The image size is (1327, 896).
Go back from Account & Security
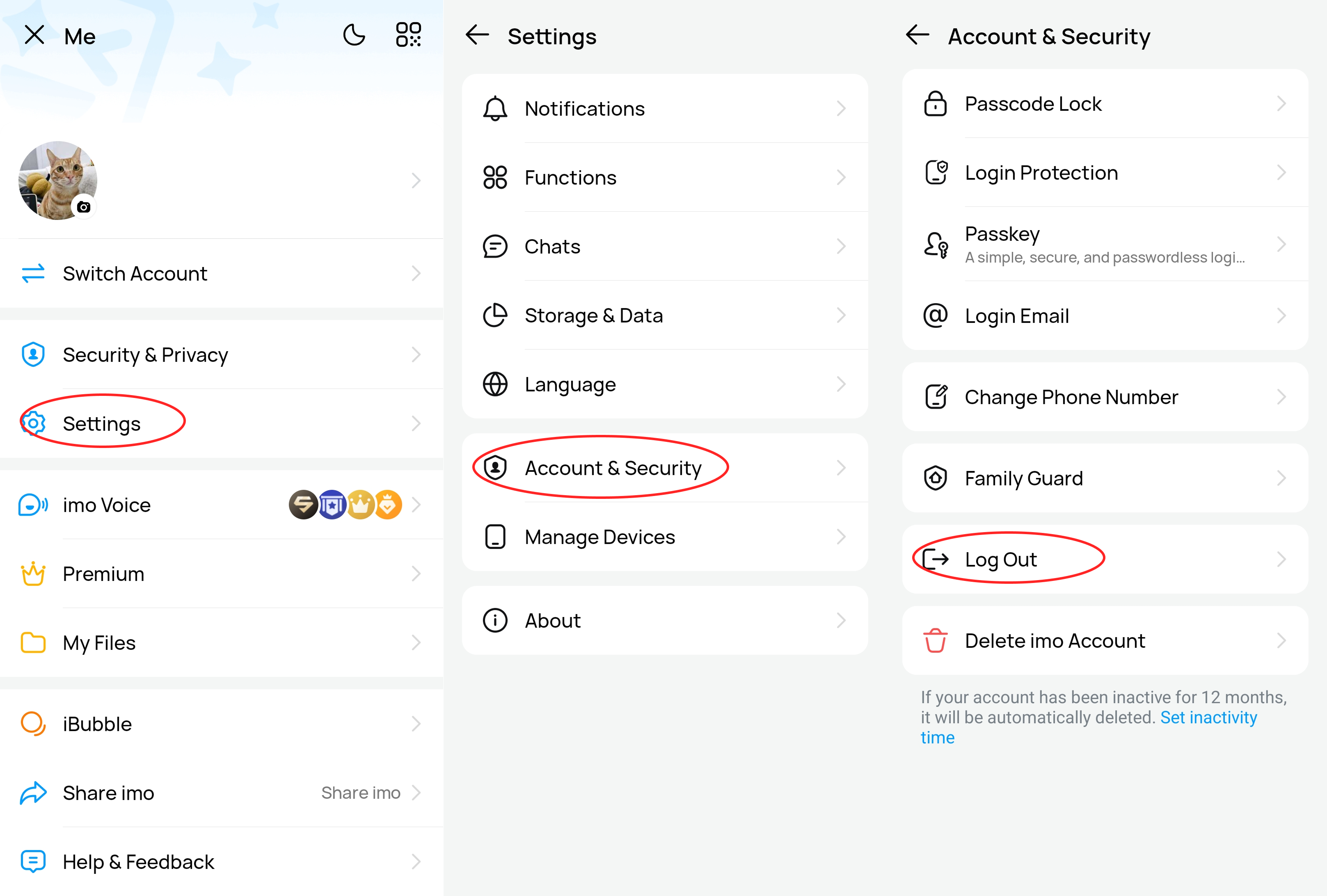click(x=917, y=35)
